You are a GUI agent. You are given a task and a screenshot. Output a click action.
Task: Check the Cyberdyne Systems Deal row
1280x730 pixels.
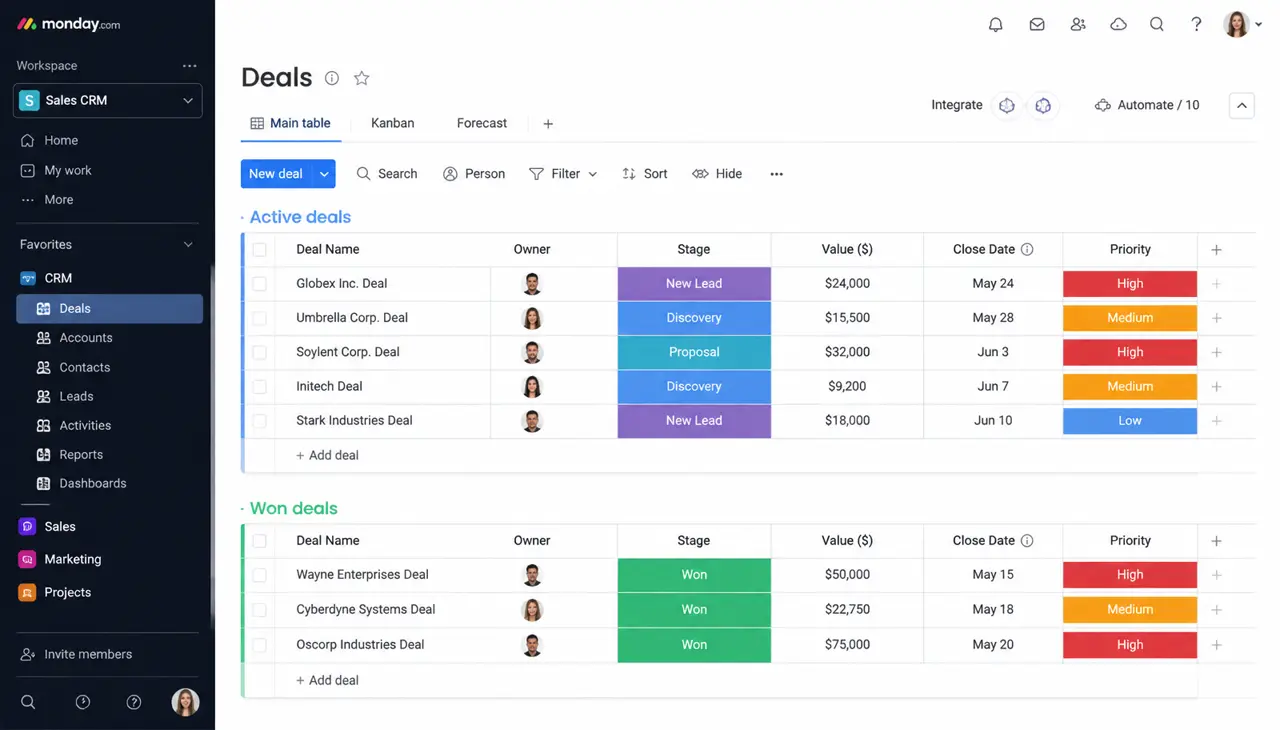point(260,610)
